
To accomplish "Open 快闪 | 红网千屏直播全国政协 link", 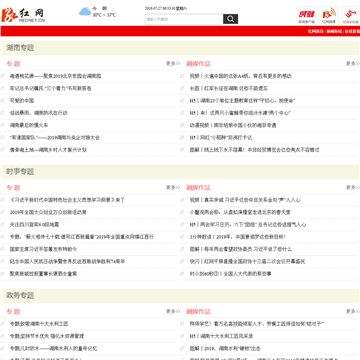I will click(x=247, y=262).
